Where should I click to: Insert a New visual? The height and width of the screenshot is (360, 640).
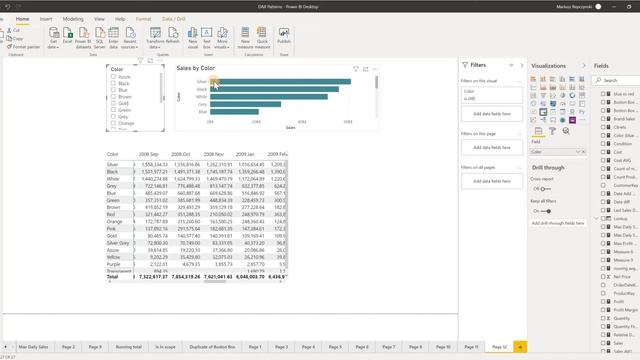[x=193, y=38]
